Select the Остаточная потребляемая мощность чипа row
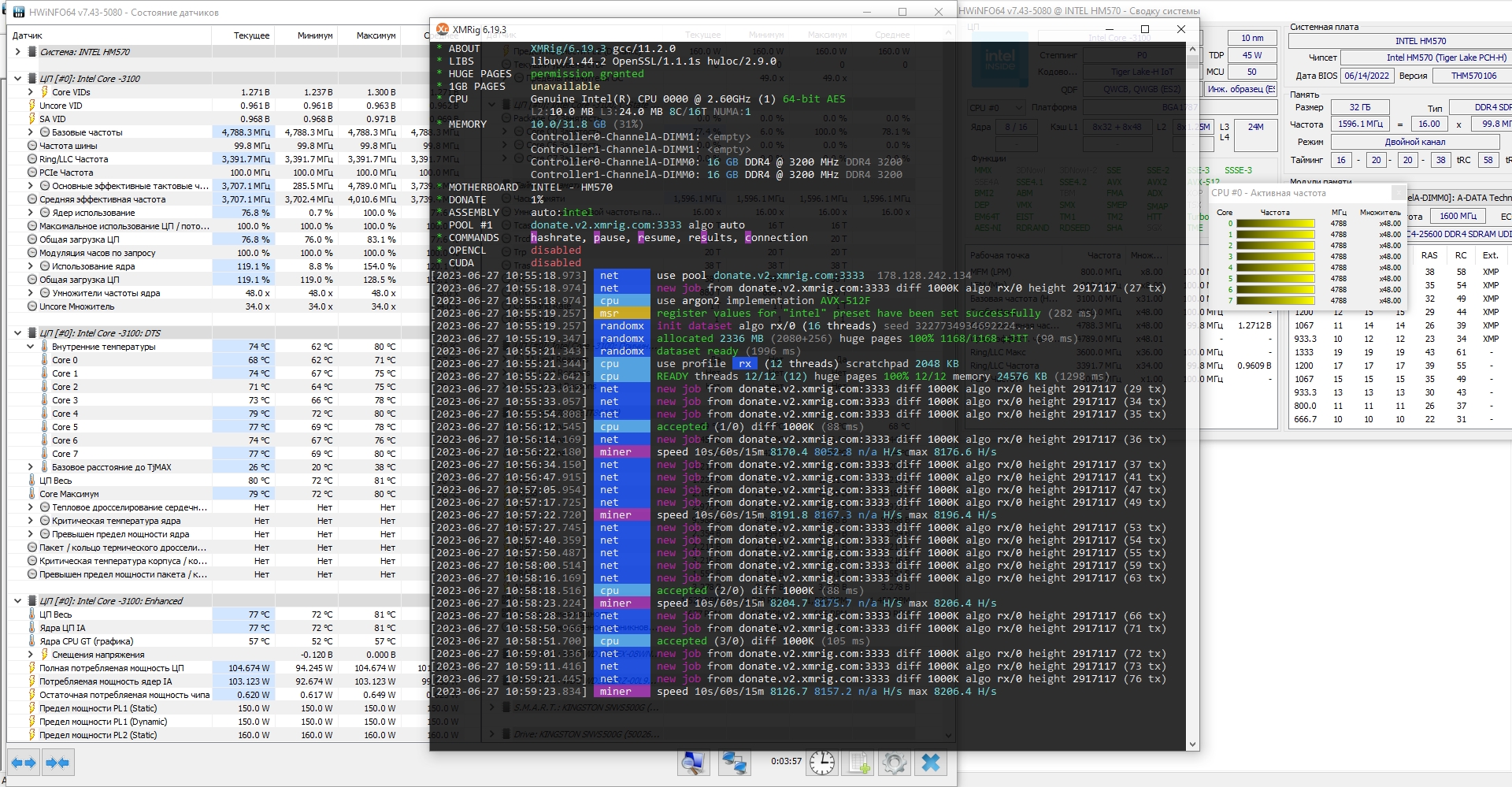 click(x=218, y=695)
